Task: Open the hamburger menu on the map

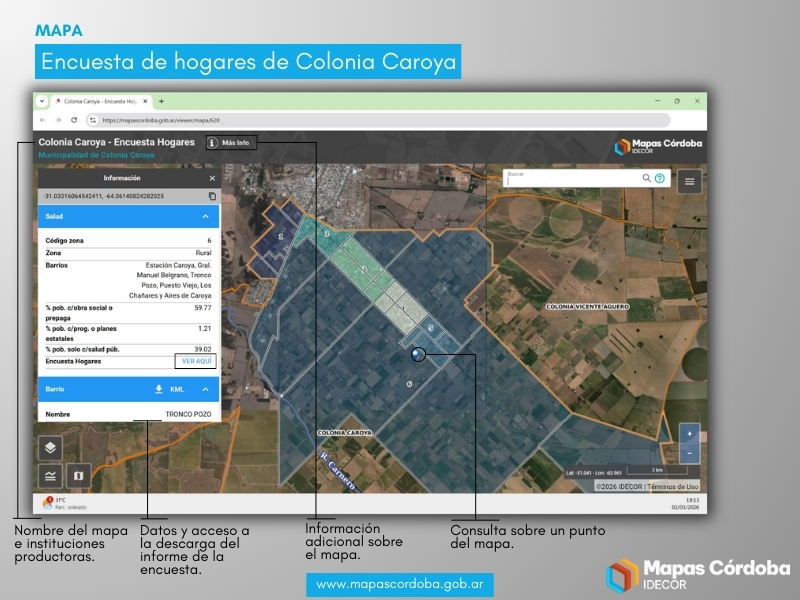Action: (x=690, y=181)
